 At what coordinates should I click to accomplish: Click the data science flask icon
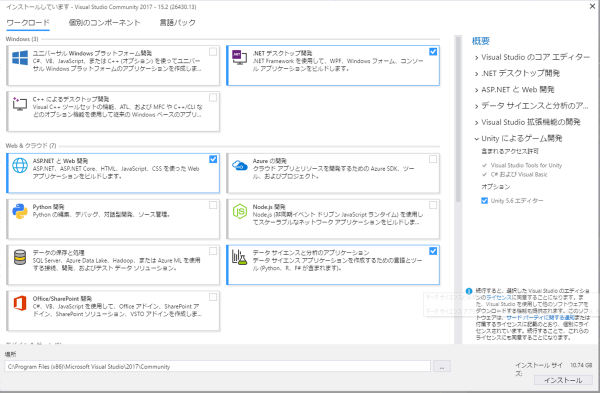coord(240,258)
